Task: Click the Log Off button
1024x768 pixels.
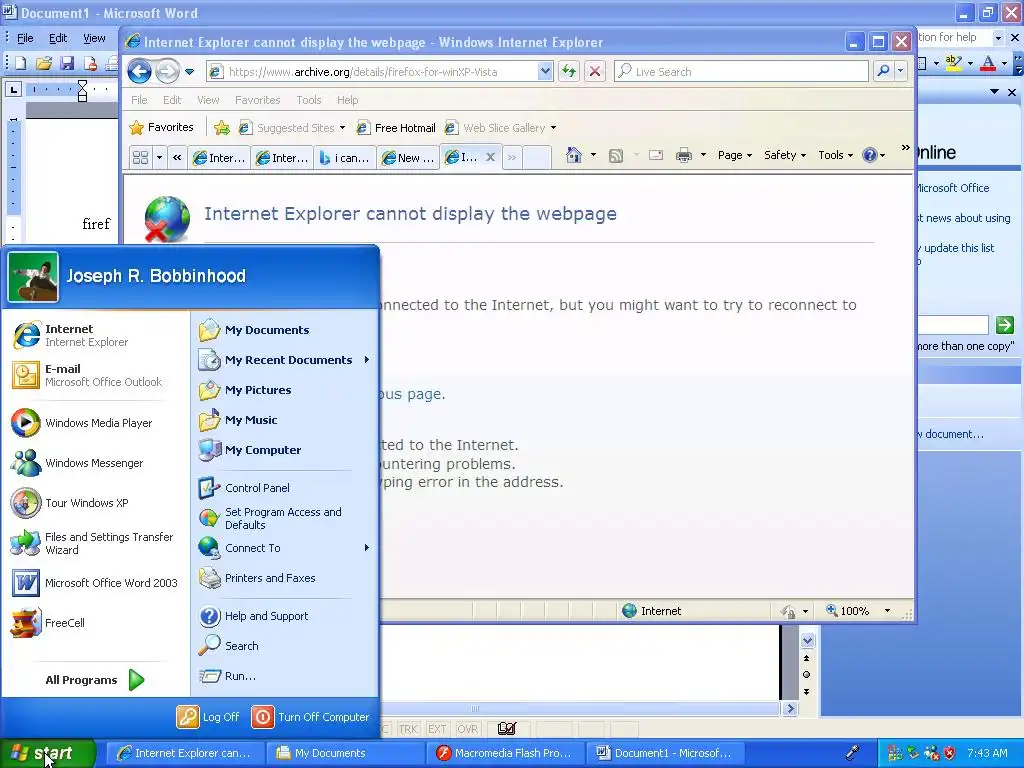Action: (x=208, y=717)
